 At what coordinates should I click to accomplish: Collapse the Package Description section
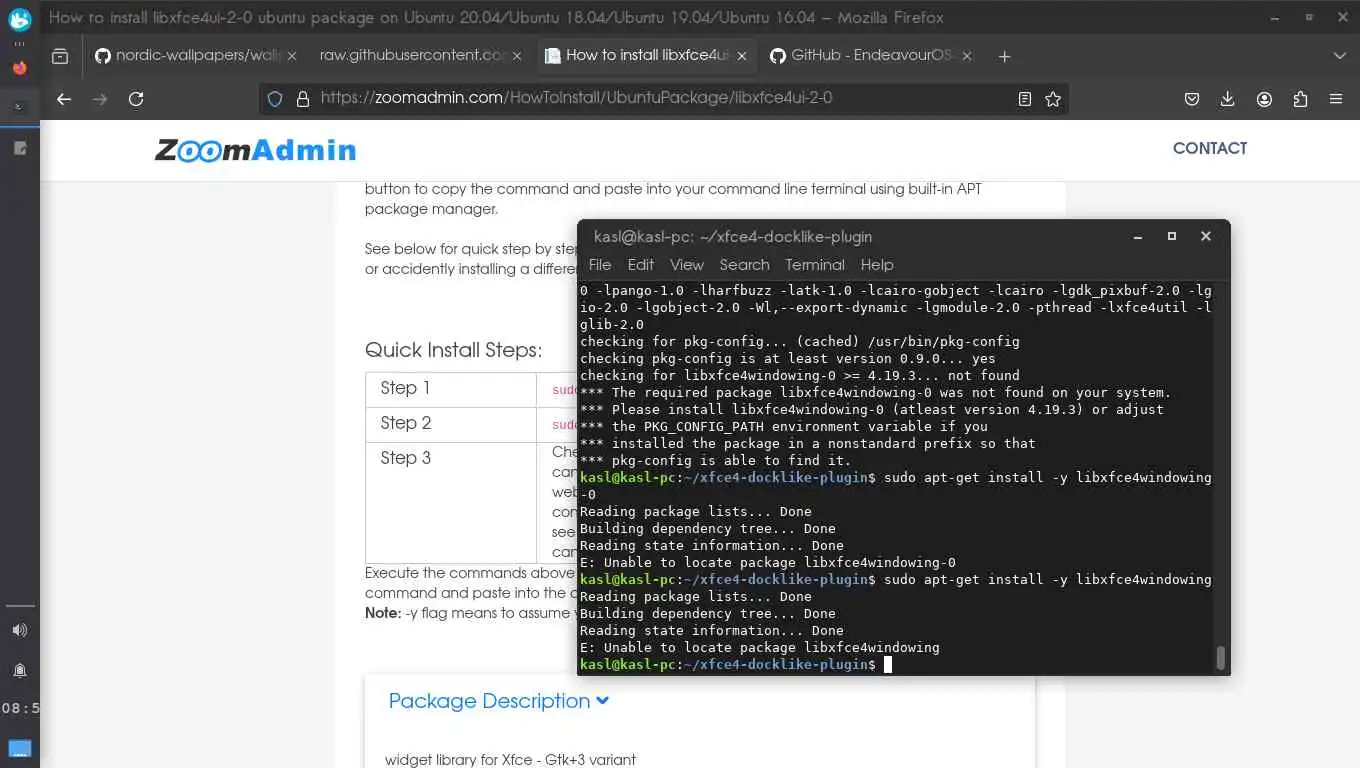498,701
